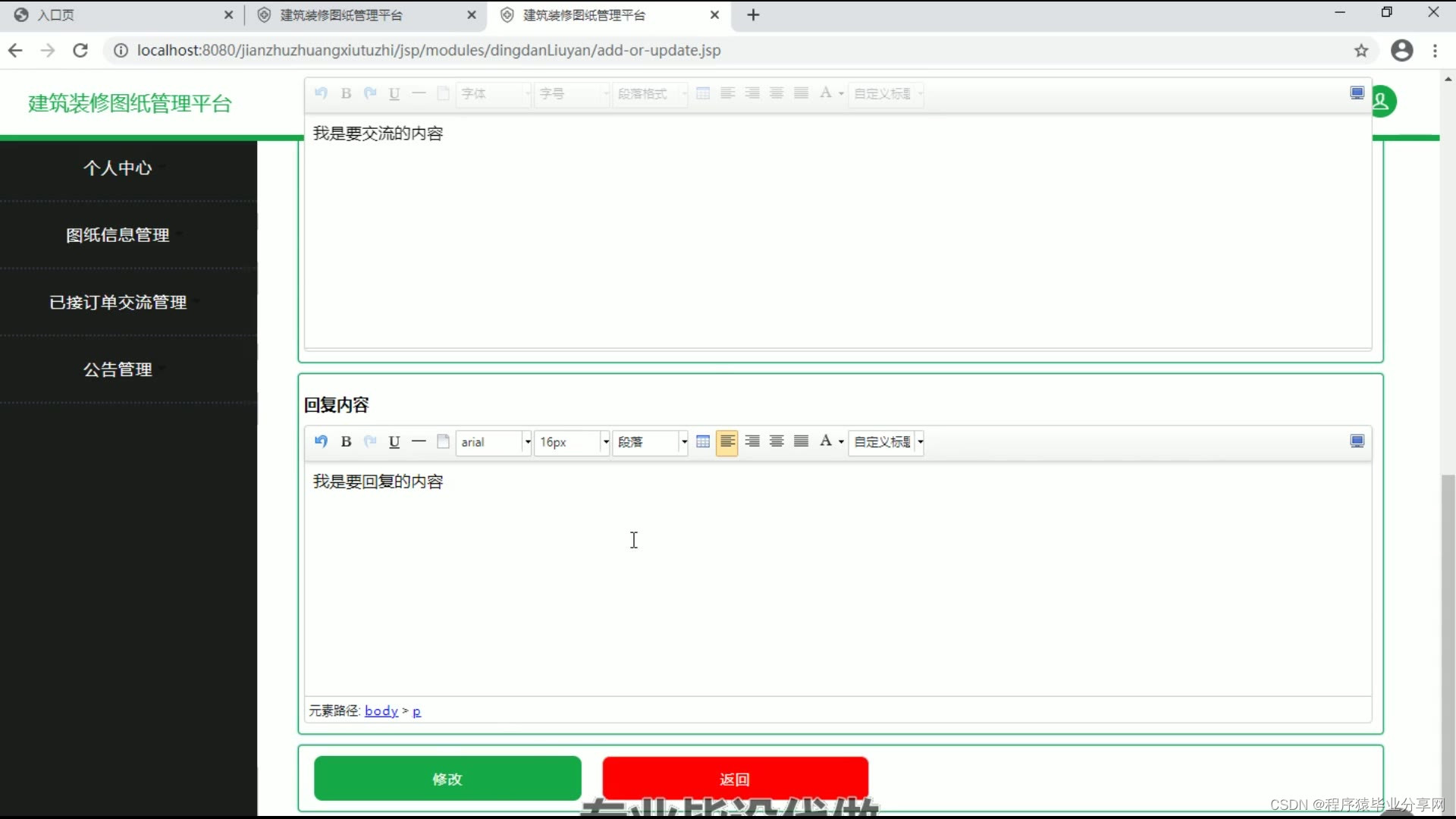Open 图纸信息管理 sidebar menu

coord(118,235)
